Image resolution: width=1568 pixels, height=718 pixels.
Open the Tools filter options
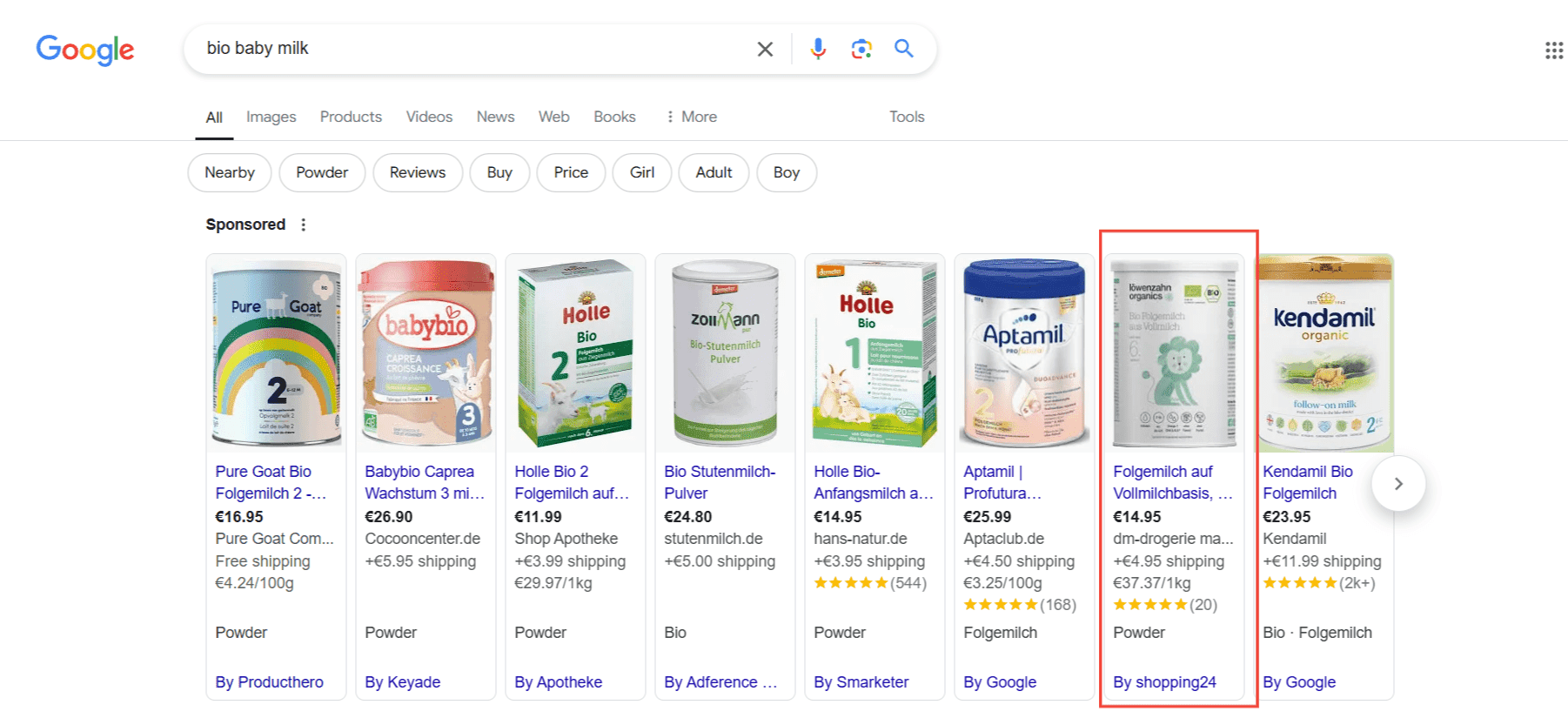(x=907, y=117)
